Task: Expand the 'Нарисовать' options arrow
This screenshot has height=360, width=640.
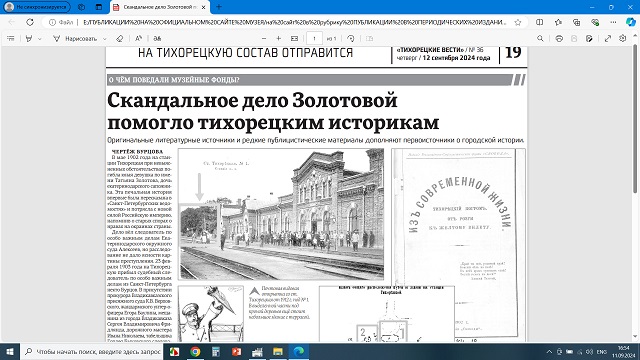Action: click(104, 39)
